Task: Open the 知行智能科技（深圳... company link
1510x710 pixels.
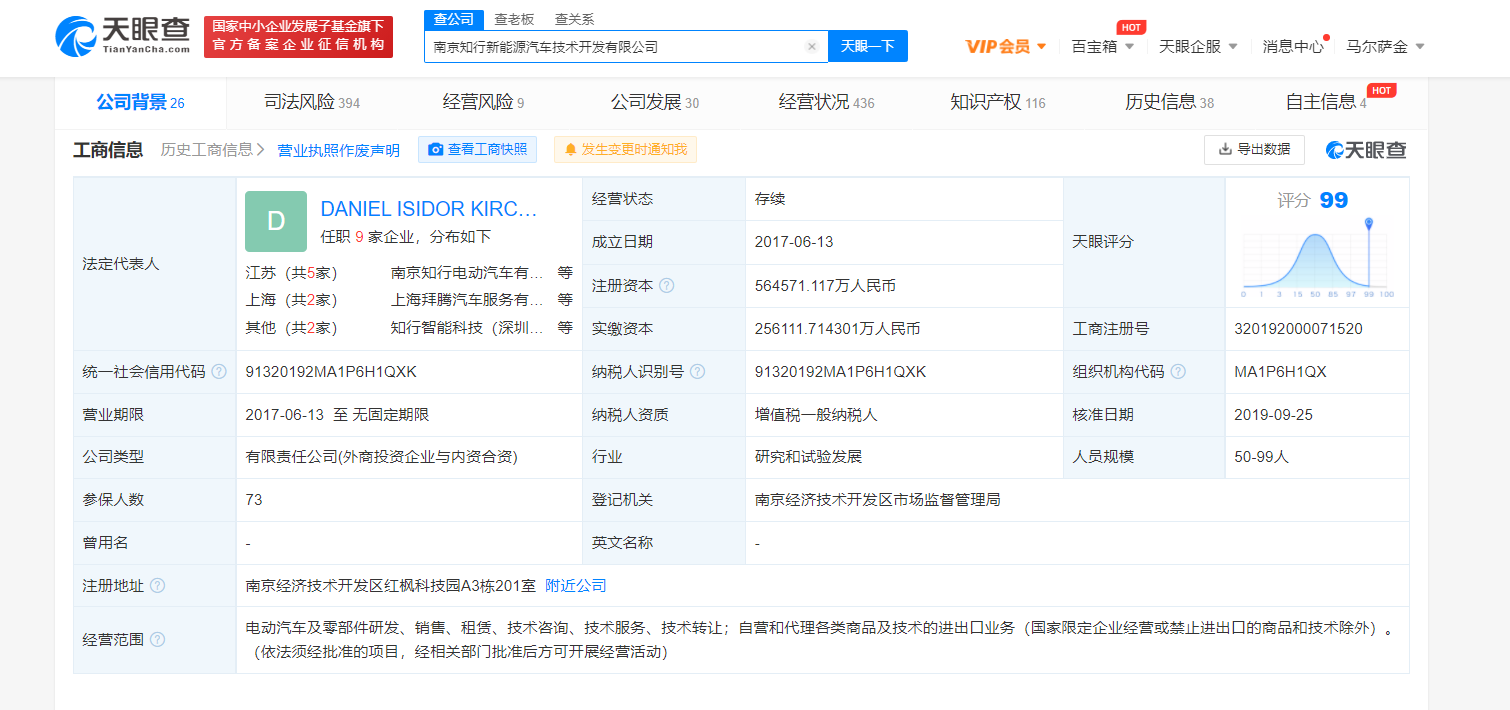Action: point(467,328)
